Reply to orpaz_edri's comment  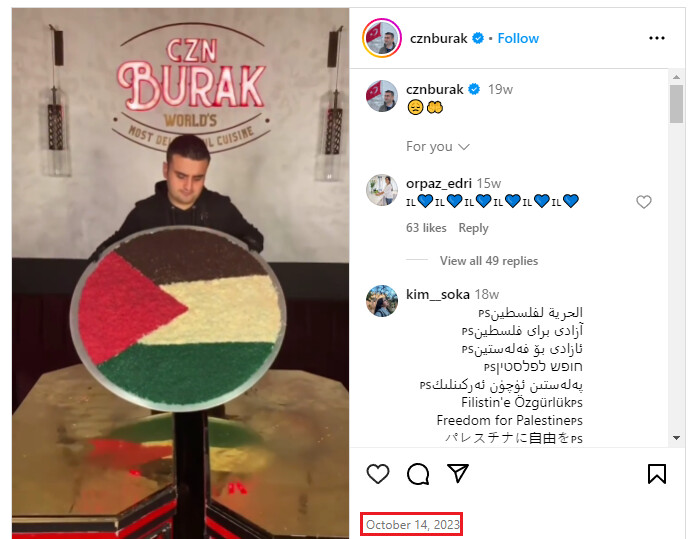point(473,228)
